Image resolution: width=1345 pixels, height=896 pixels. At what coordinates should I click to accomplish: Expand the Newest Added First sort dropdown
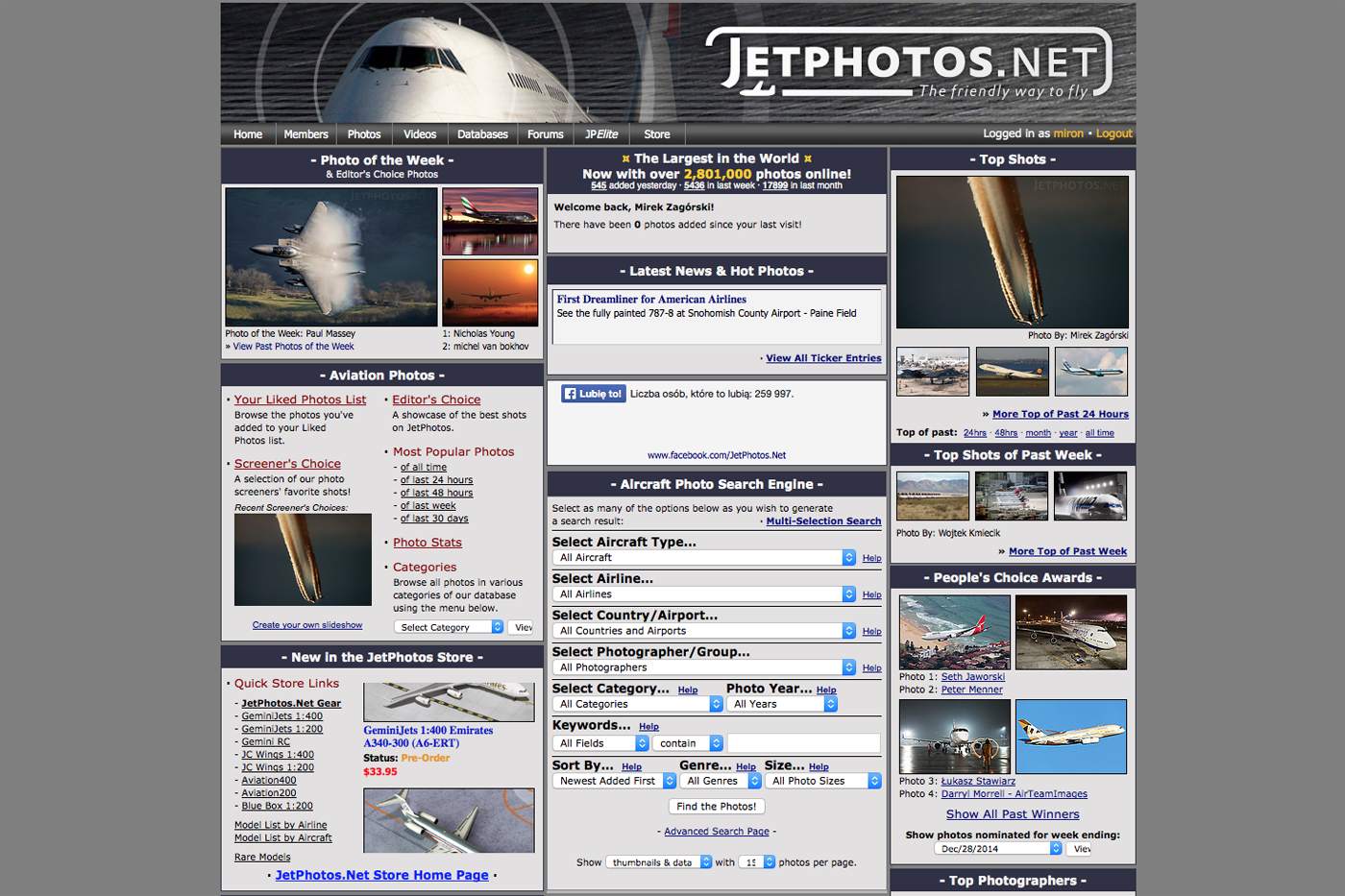point(615,781)
